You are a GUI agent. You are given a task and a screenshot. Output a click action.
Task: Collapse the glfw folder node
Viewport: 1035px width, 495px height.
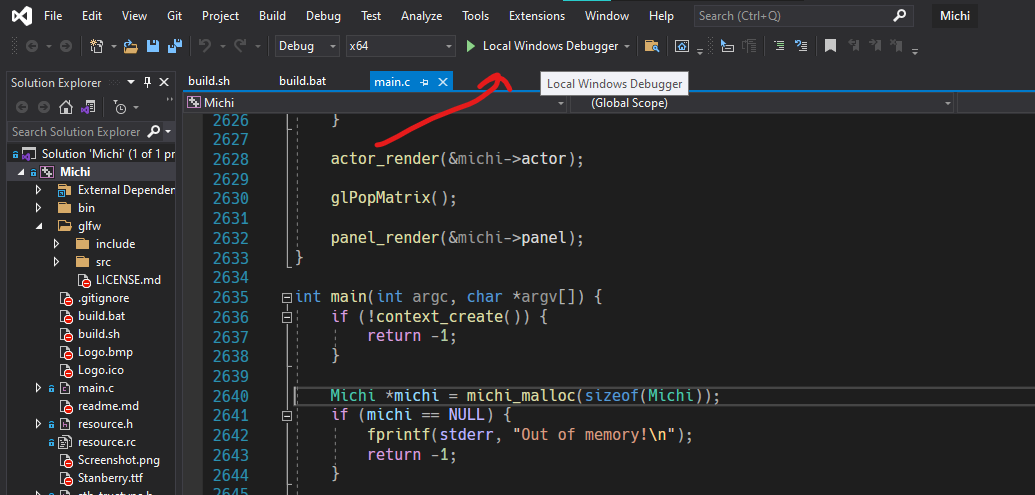point(38,226)
